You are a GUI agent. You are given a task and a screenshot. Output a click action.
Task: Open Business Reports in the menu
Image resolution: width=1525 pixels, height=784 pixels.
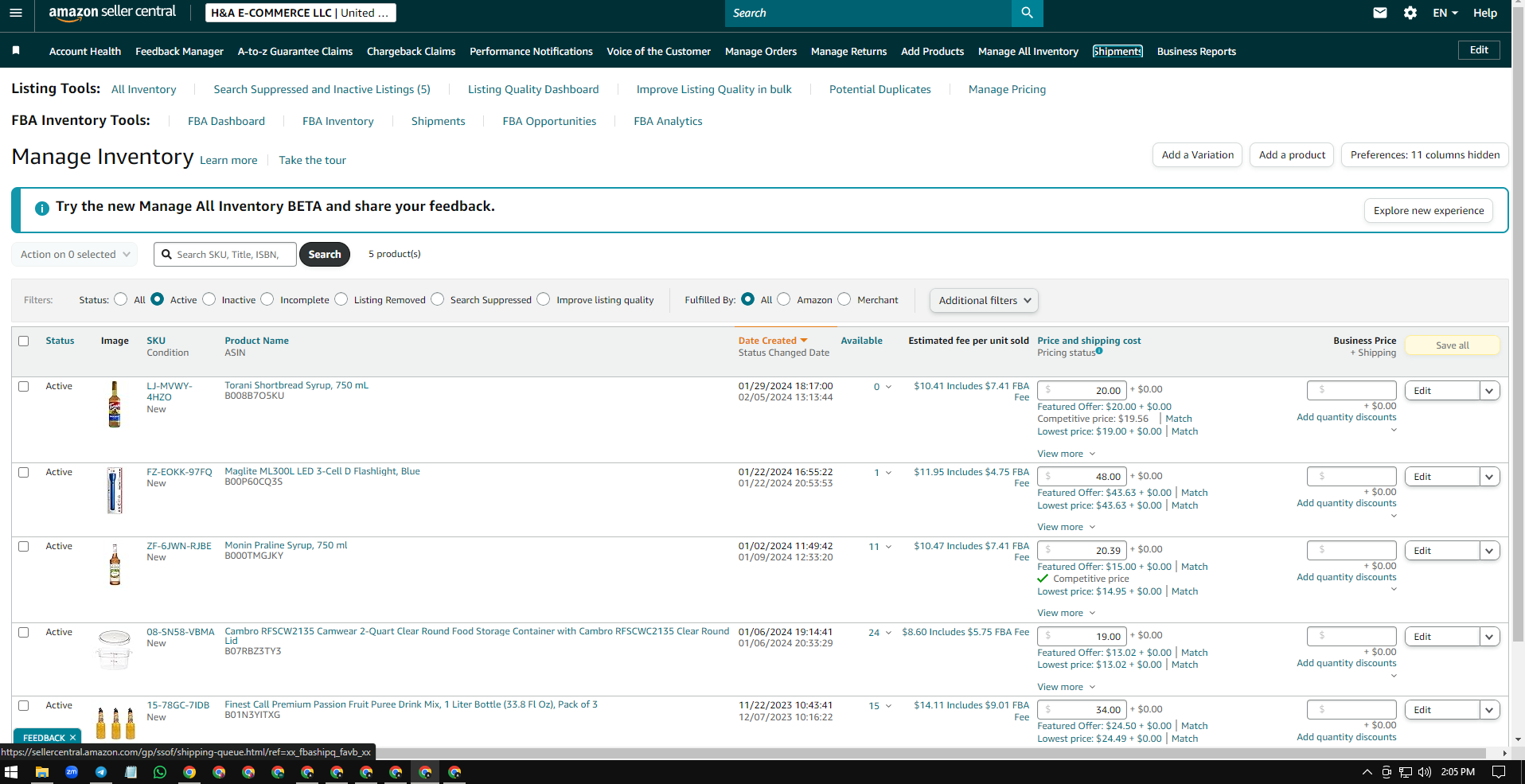point(1196,51)
